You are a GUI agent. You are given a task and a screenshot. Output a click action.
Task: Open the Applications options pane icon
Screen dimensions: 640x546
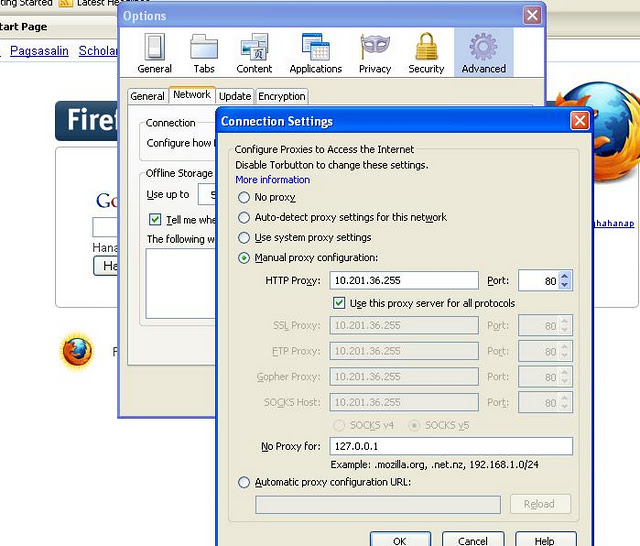point(316,53)
